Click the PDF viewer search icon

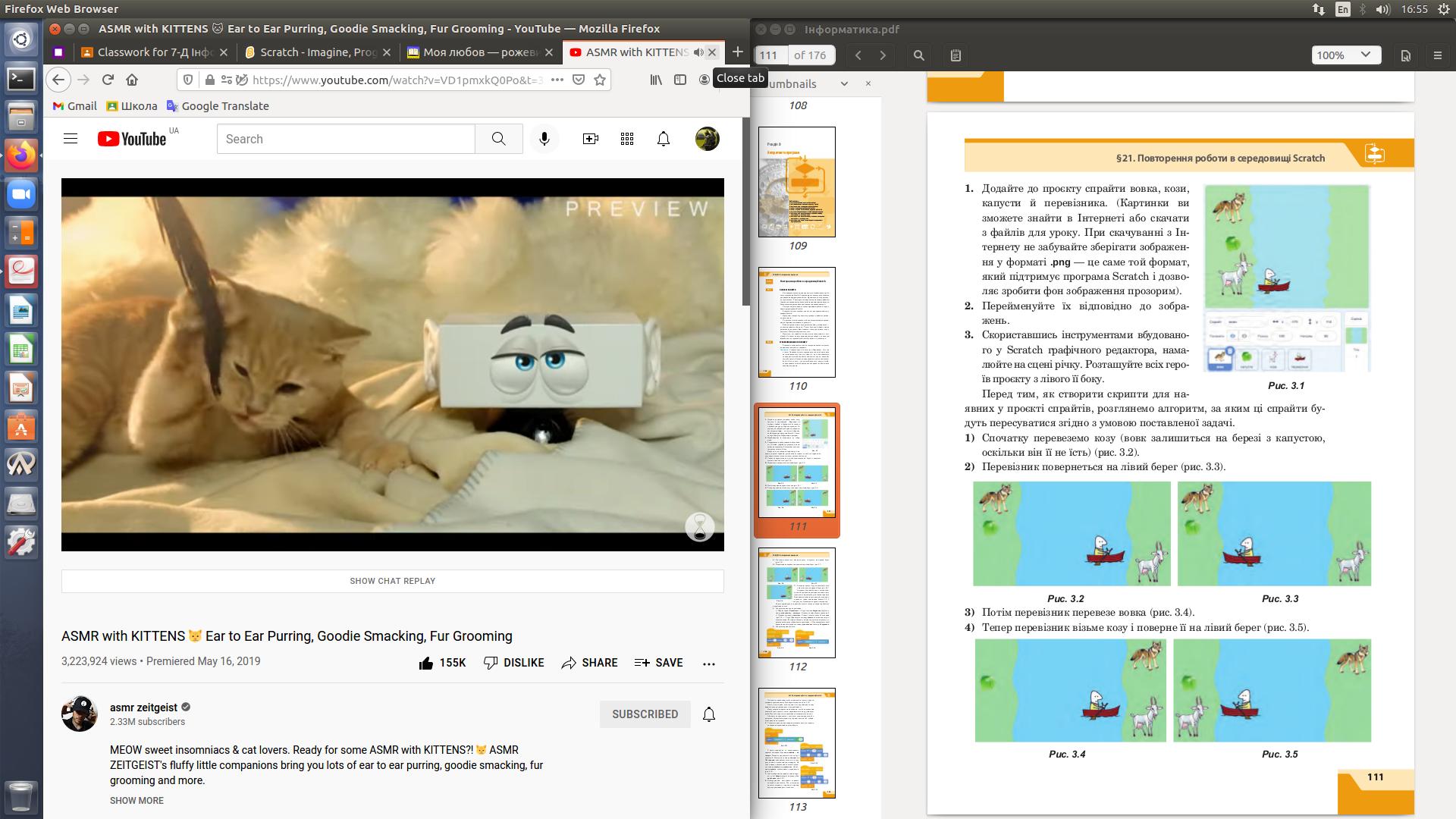pos(919,55)
